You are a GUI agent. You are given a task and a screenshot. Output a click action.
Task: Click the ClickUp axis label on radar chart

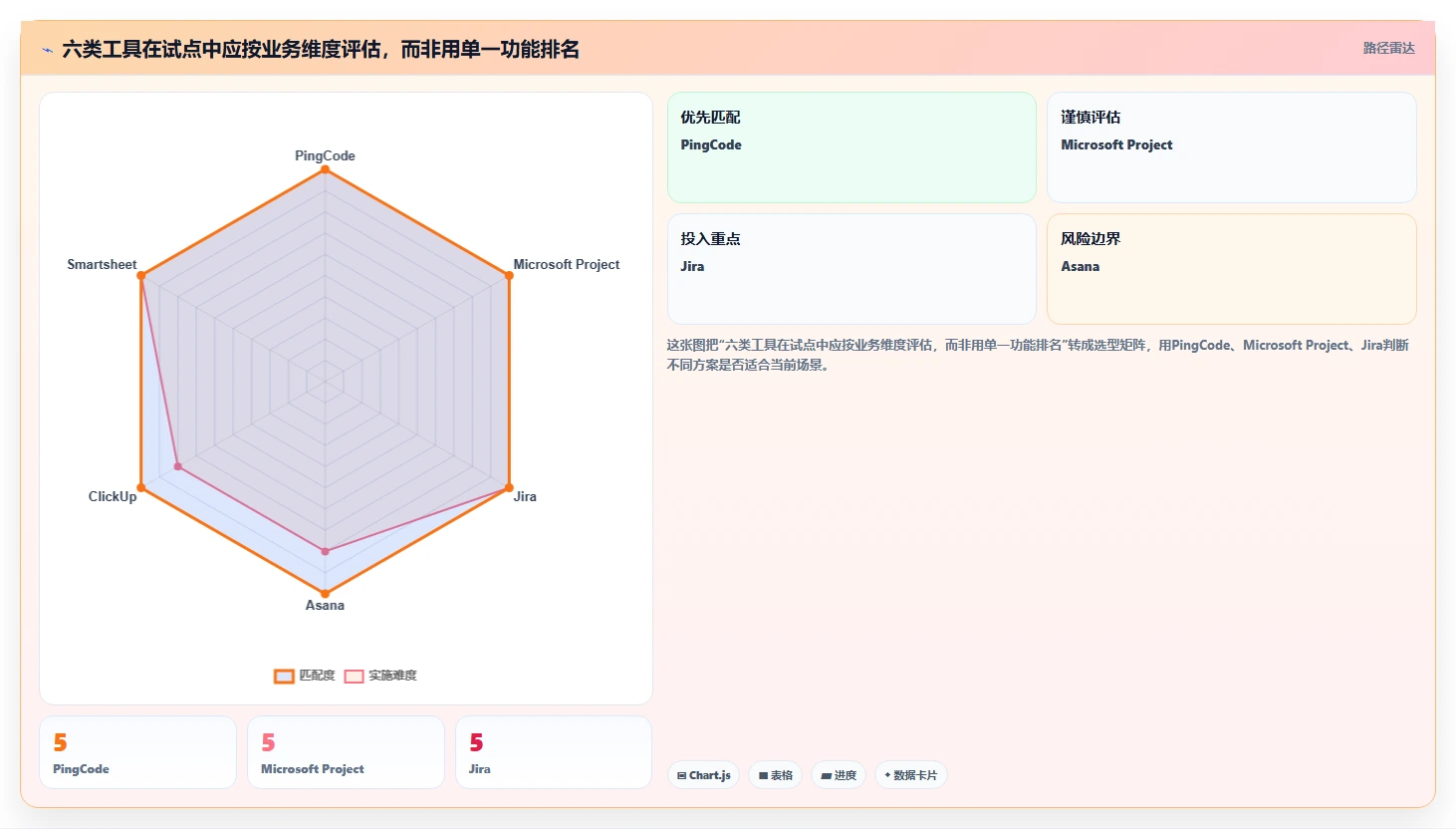click(113, 496)
